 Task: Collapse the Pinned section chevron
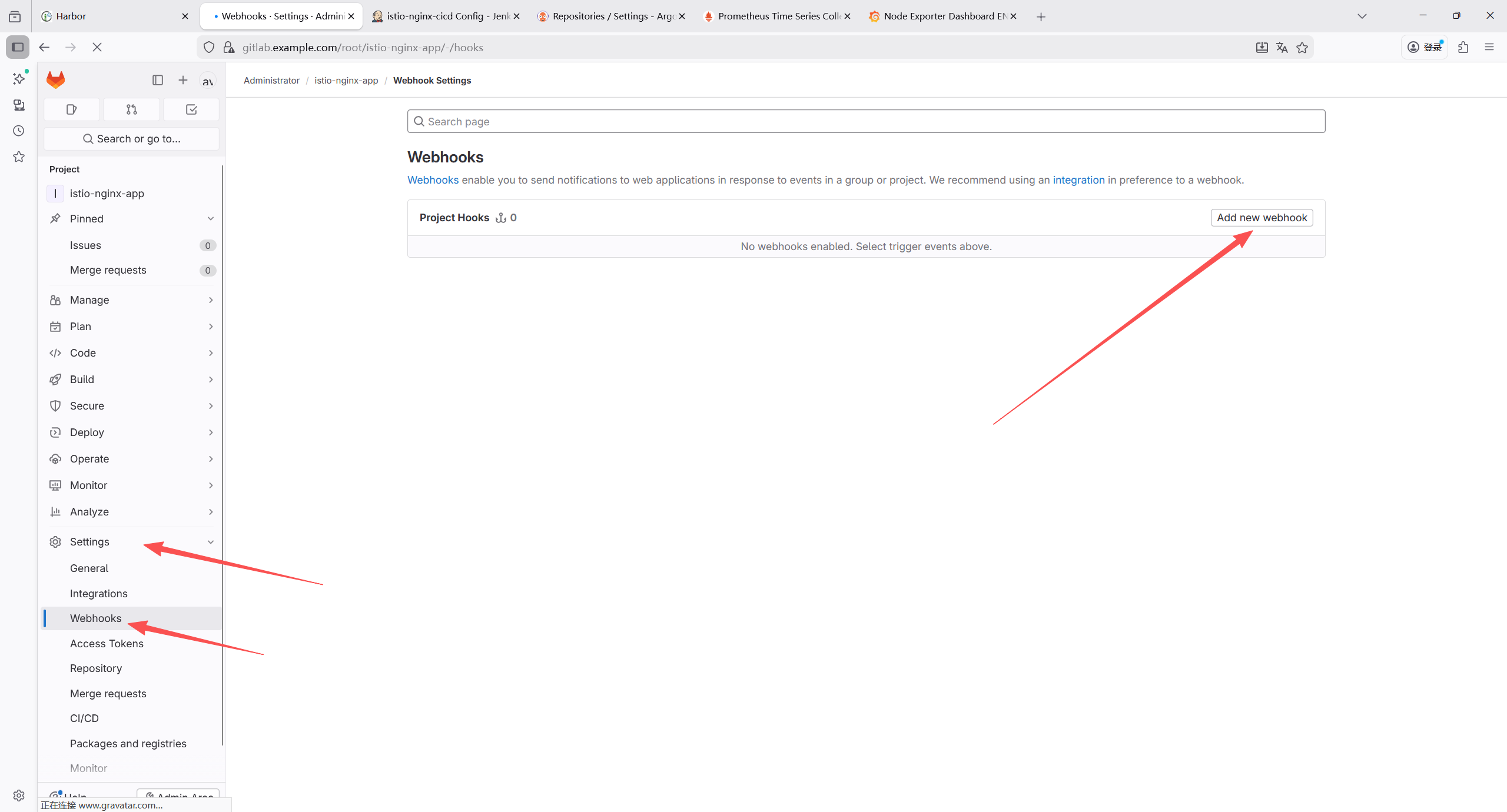pos(210,219)
